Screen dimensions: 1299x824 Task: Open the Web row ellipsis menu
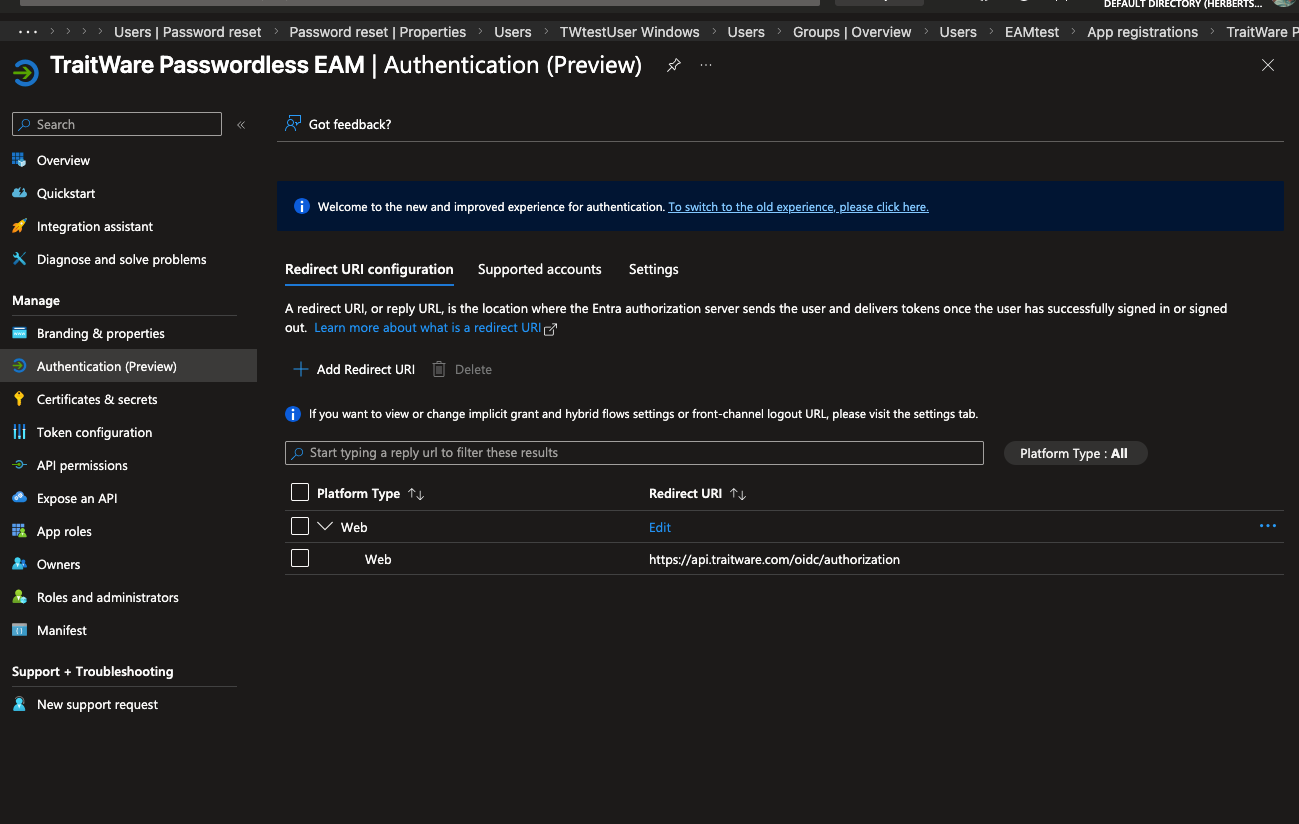tap(1268, 526)
